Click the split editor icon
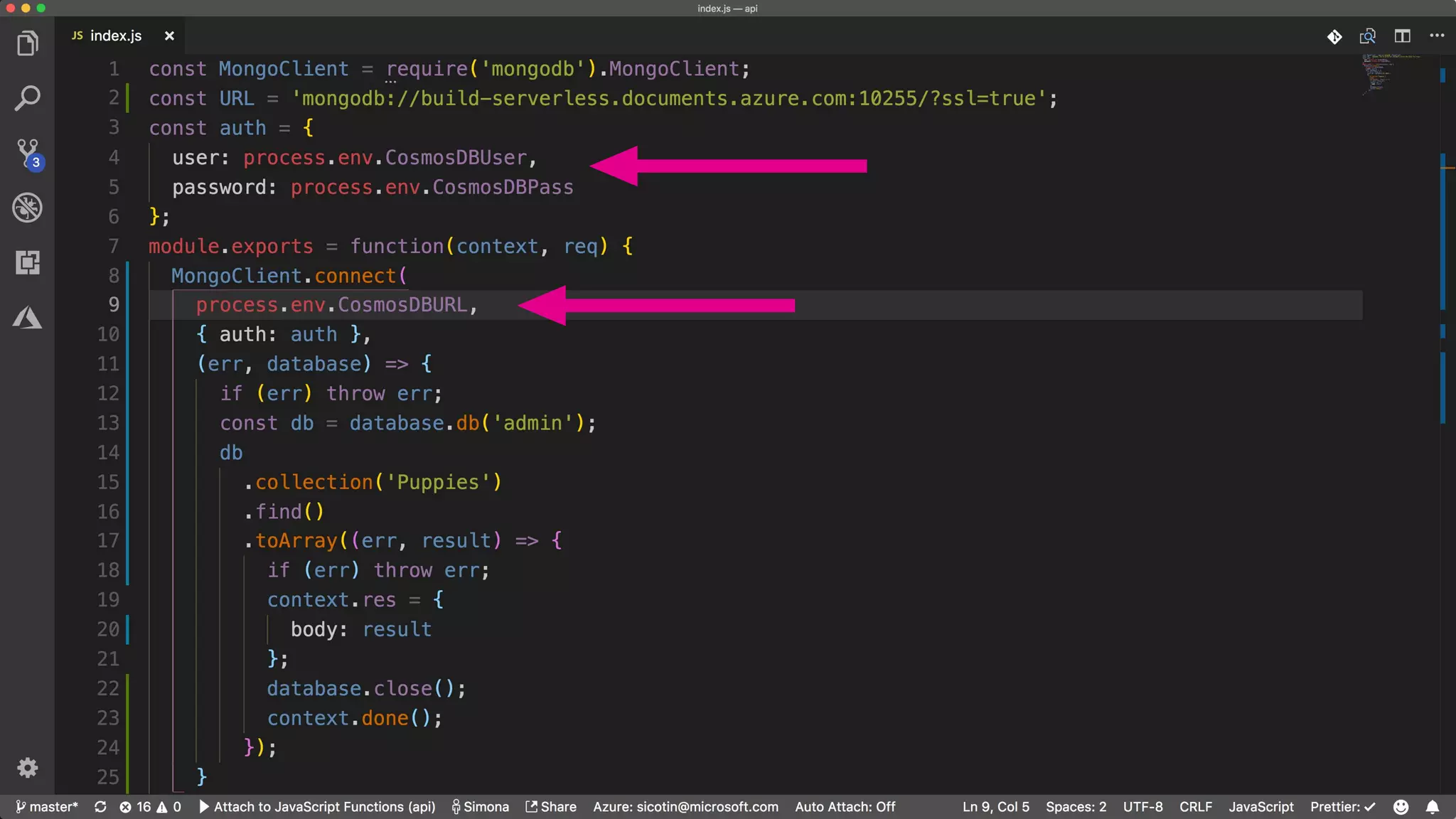The height and width of the screenshot is (819, 1456). (x=1402, y=36)
